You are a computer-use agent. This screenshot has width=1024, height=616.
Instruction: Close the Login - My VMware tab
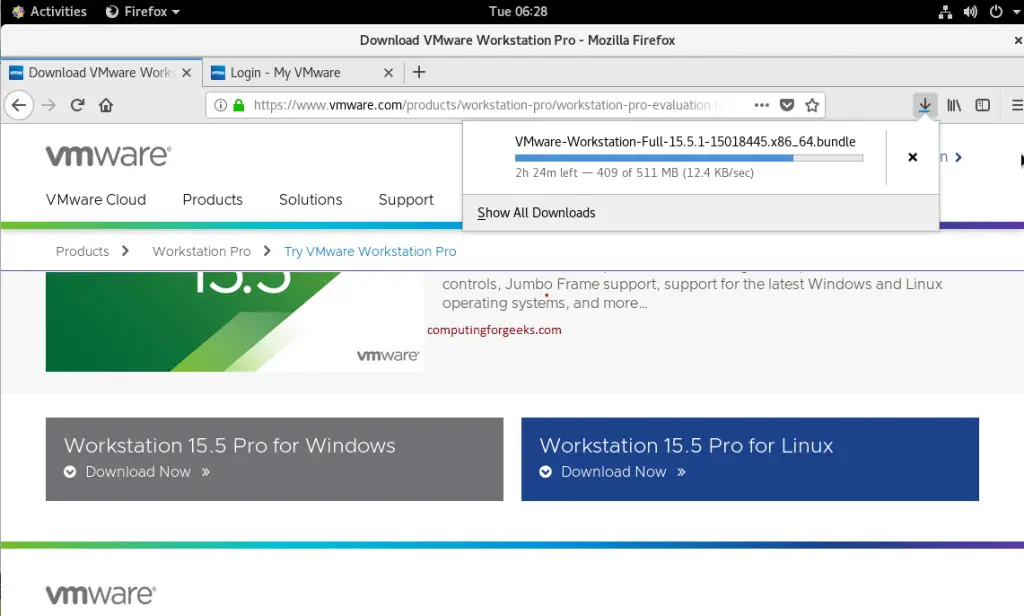click(x=389, y=73)
